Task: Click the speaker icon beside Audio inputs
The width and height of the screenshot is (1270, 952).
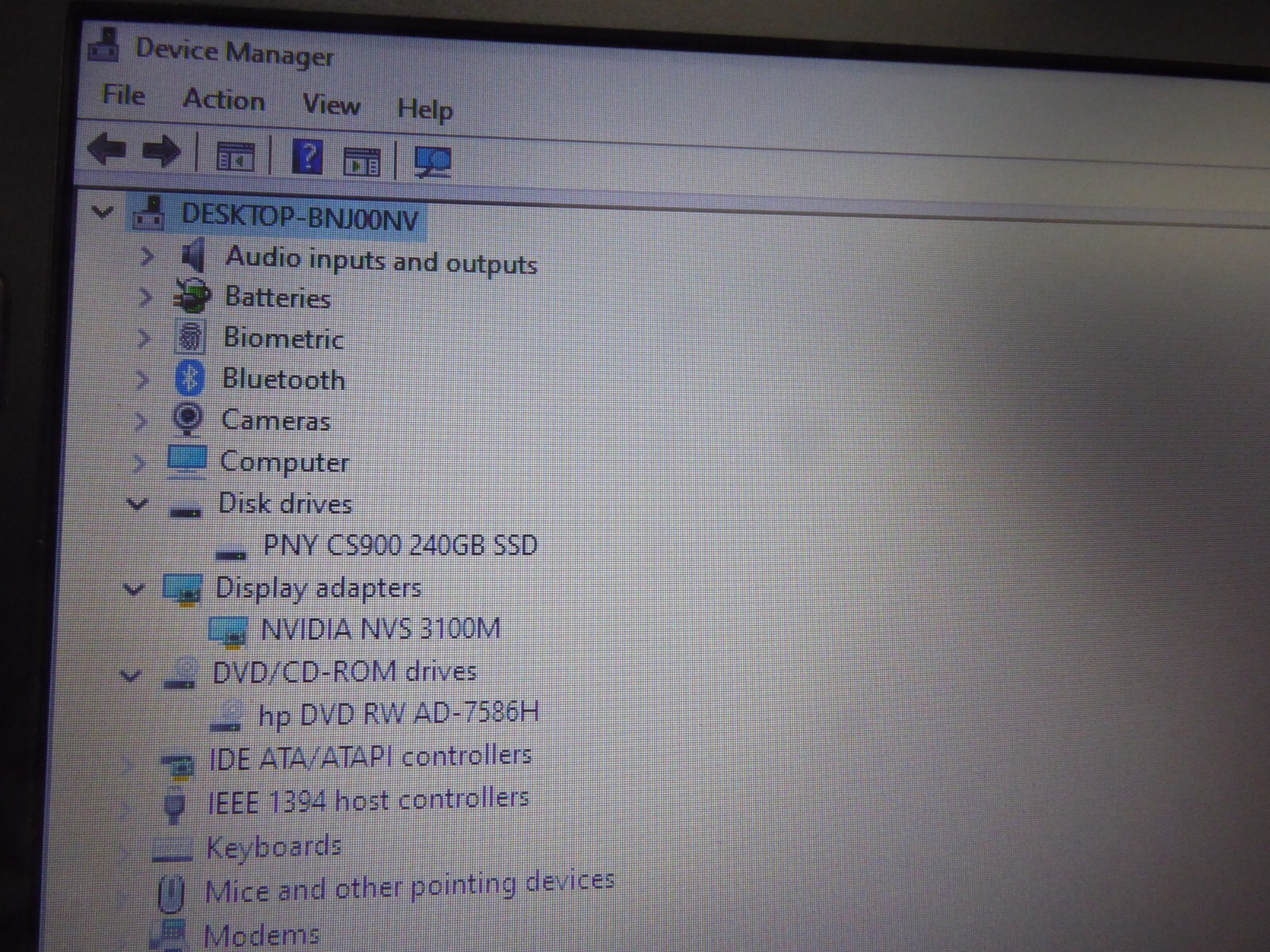Action: pyautogui.click(x=193, y=255)
